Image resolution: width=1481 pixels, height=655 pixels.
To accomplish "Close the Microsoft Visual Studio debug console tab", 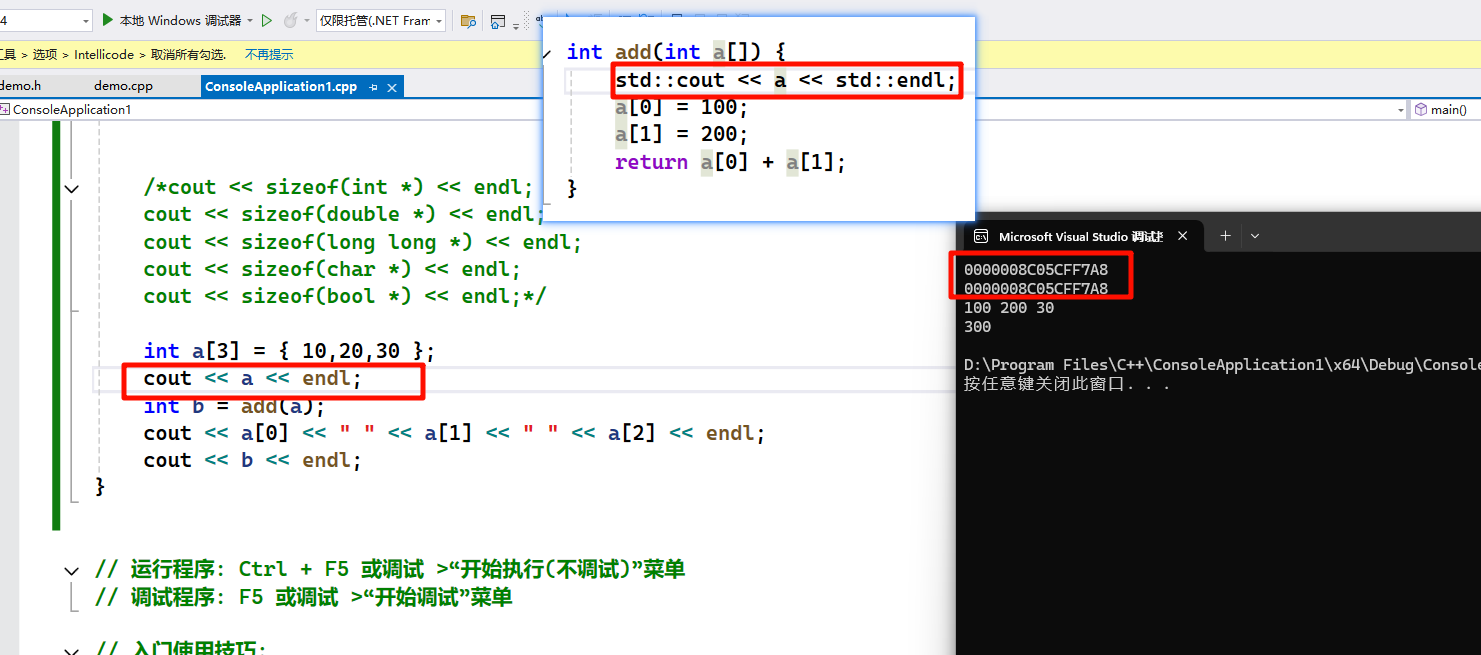I will pyautogui.click(x=1183, y=236).
